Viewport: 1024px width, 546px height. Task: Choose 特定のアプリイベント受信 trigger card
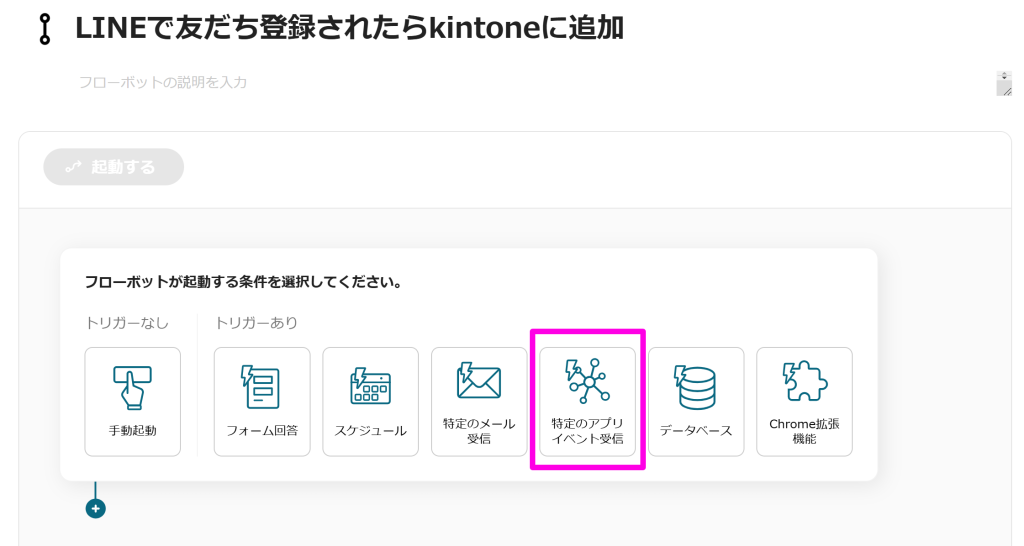587,402
